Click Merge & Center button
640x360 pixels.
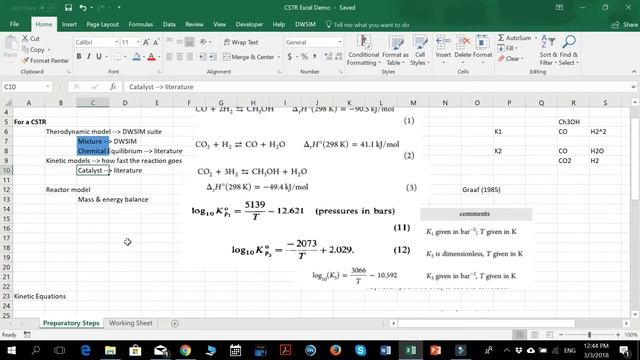(x=249, y=57)
